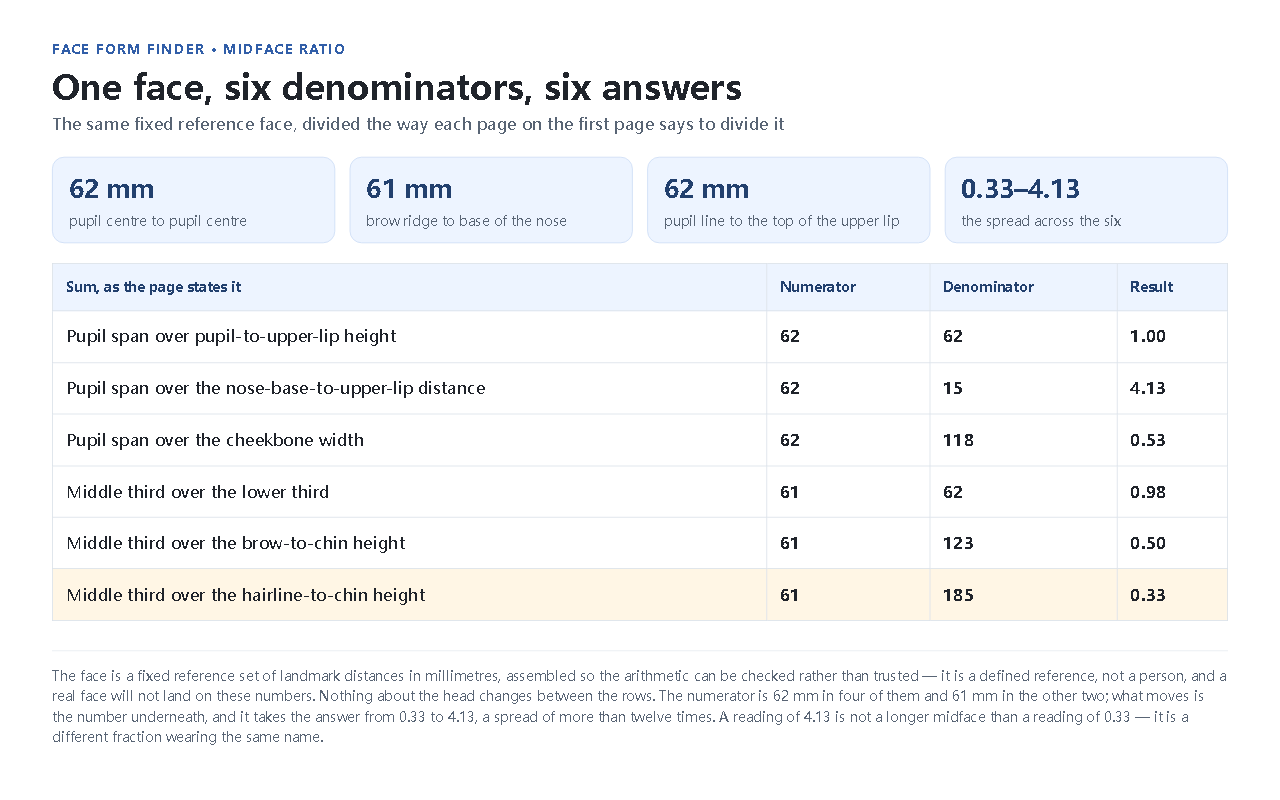Select the pupil line to upper lip card
Viewport: 1280px width, 800px height.
[x=788, y=200]
